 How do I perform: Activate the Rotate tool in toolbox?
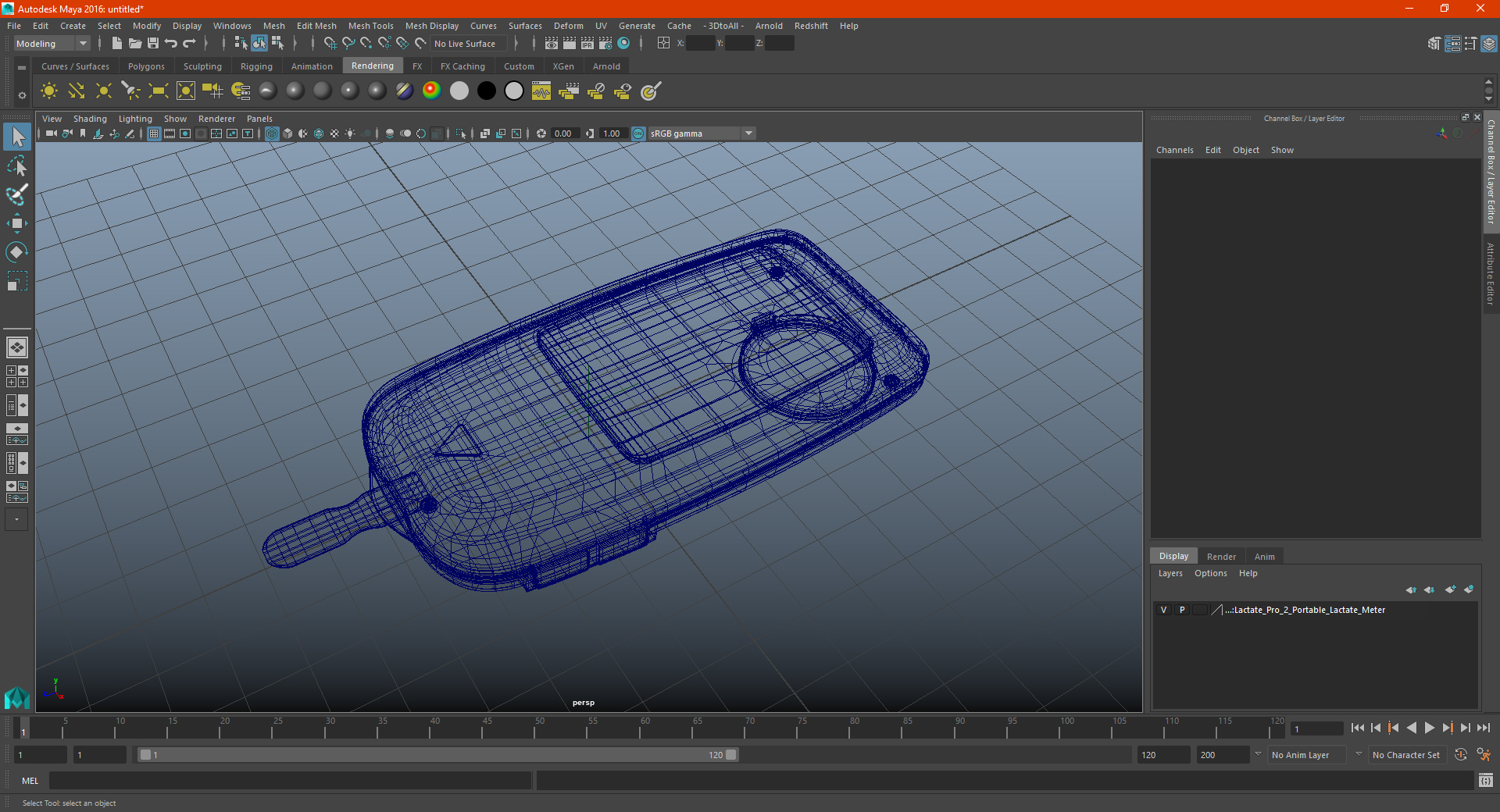point(17,251)
